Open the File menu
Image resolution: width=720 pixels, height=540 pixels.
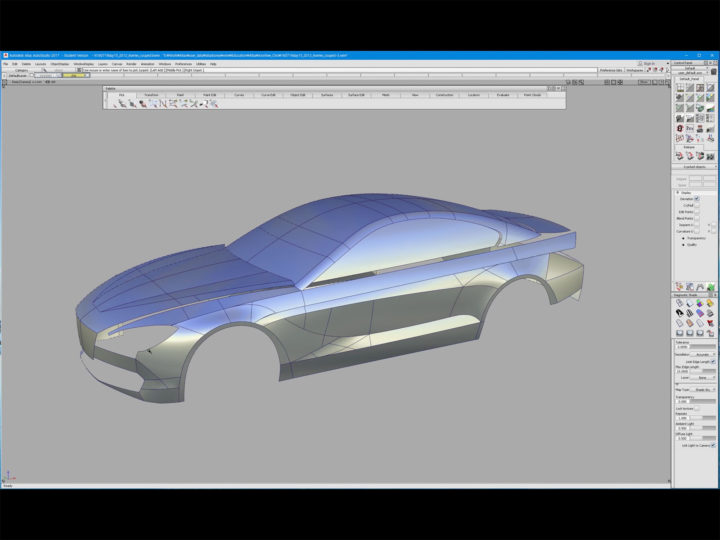pyautogui.click(x=6, y=64)
